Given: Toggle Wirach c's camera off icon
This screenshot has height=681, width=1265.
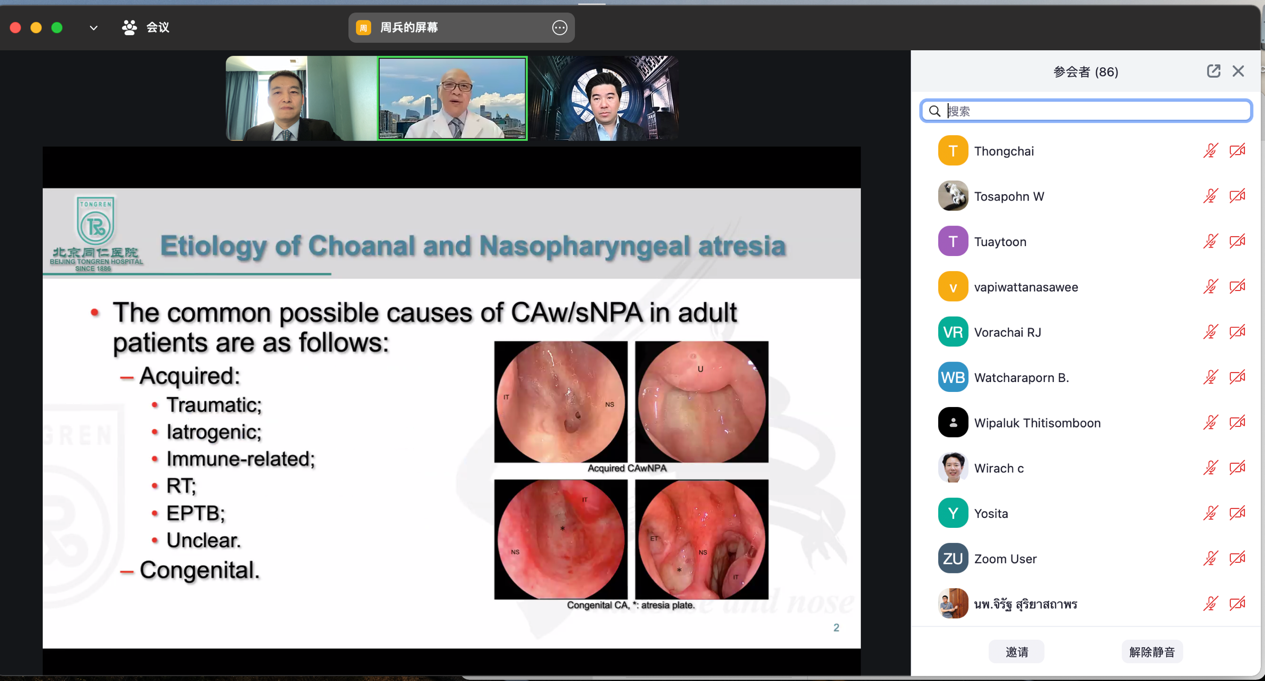Looking at the screenshot, I should [x=1237, y=468].
